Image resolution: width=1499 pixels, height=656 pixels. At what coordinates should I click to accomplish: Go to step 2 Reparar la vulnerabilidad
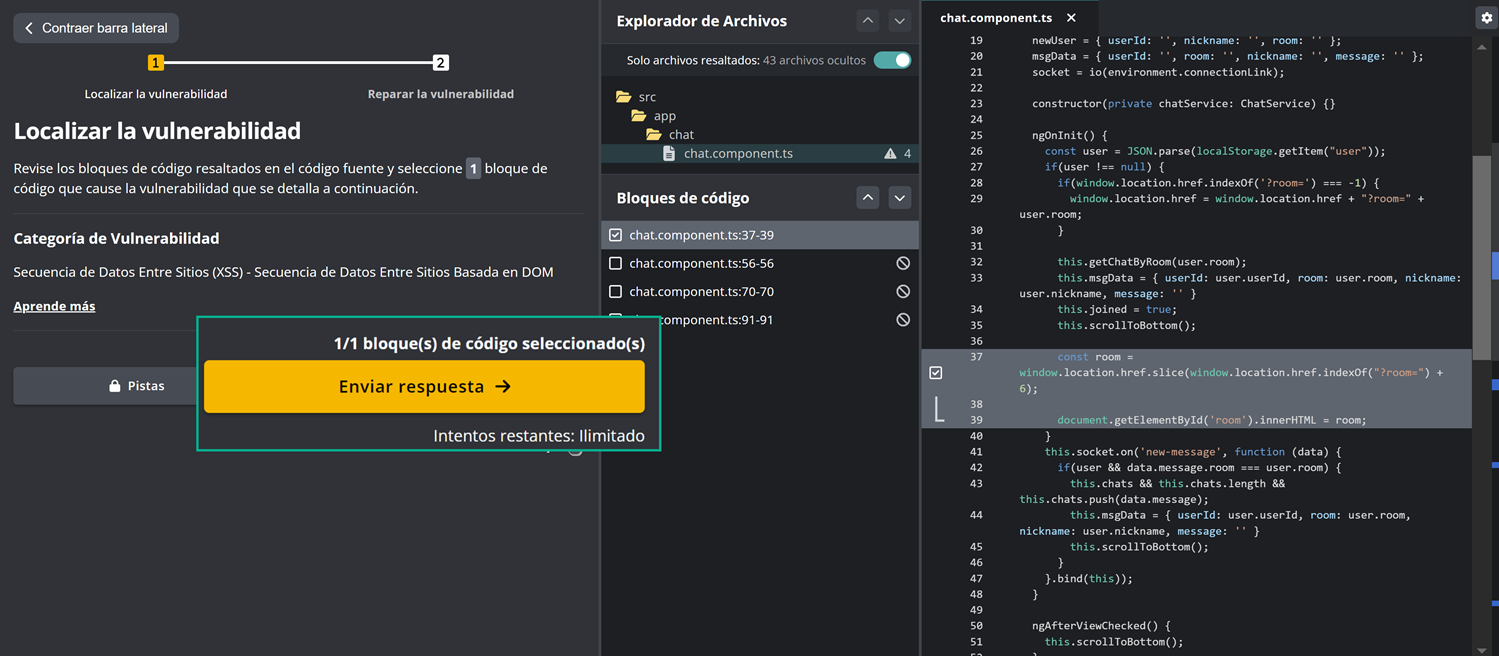tap(440, 63)
